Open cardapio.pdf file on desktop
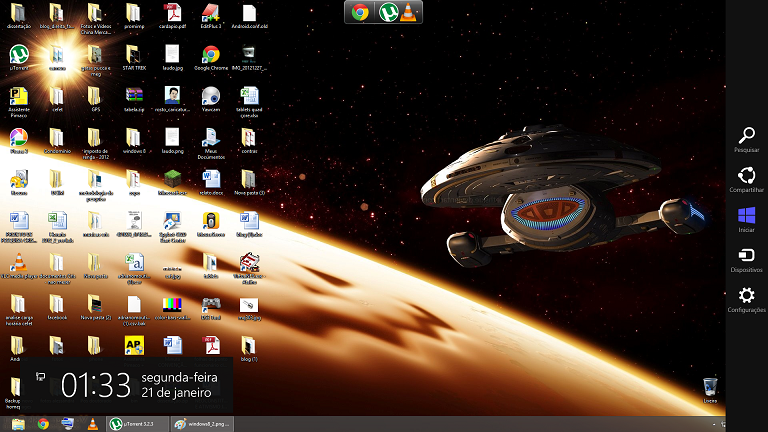The height and width of the screenshot is (432, 768). click(x=172, y=16)
